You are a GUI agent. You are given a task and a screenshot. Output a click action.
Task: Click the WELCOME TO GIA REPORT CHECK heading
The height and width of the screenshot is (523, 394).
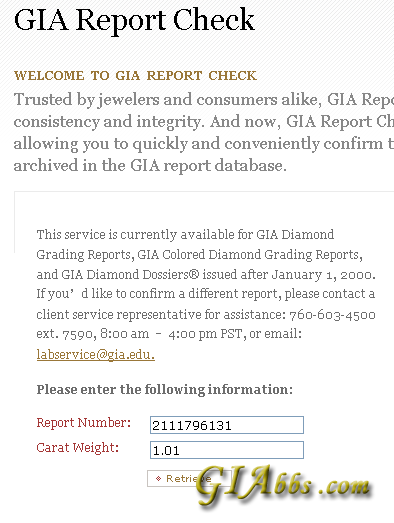[x=135, y=76]
